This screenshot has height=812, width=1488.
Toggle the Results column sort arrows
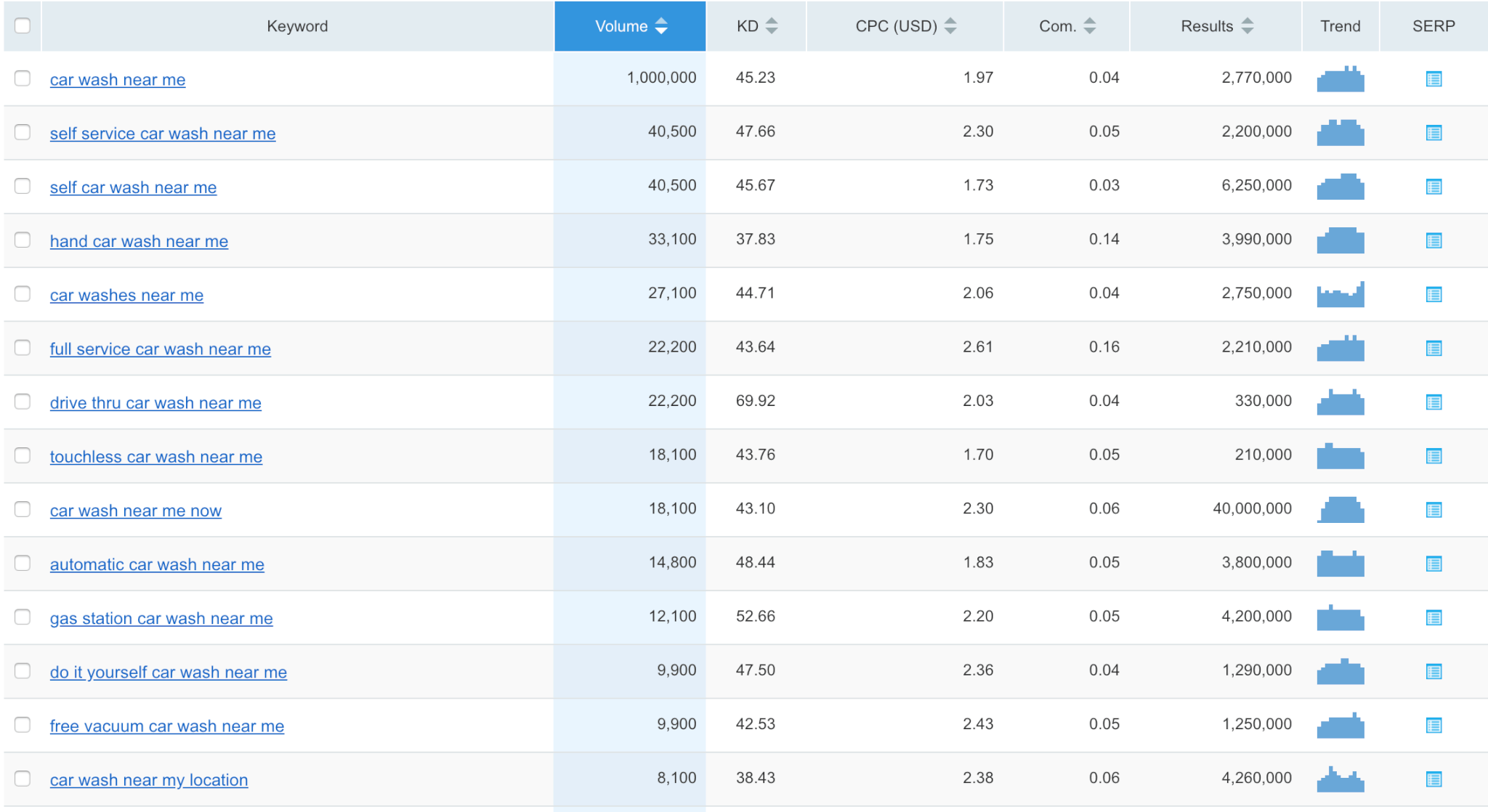click(x=1248, y=25)
